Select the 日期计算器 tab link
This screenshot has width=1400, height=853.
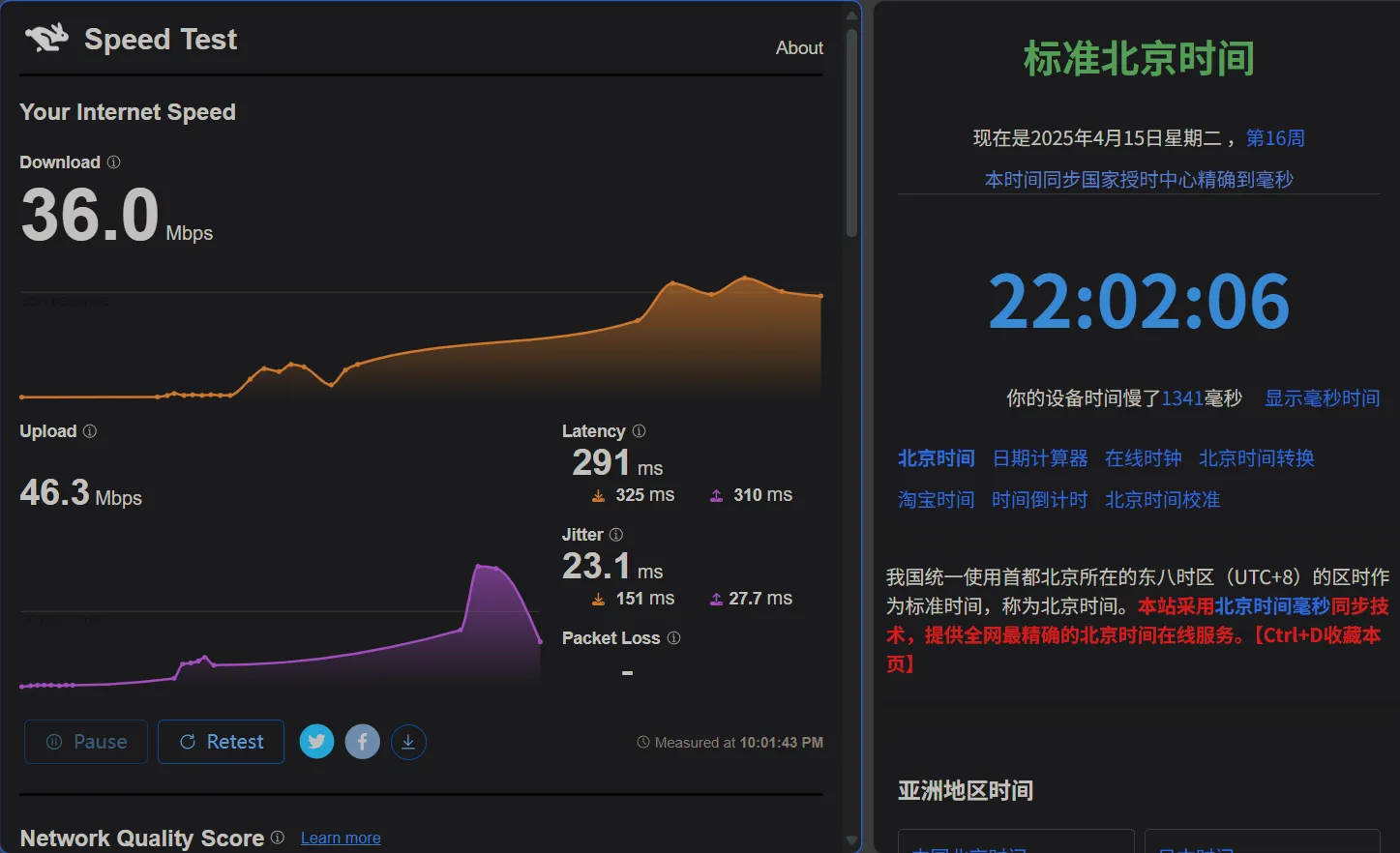tap(1040, 458)
